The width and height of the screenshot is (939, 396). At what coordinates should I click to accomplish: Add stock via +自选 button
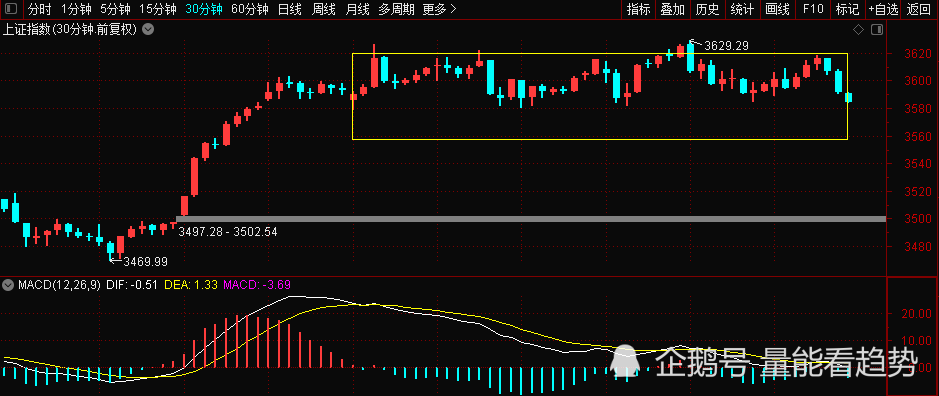pos(883,9)
